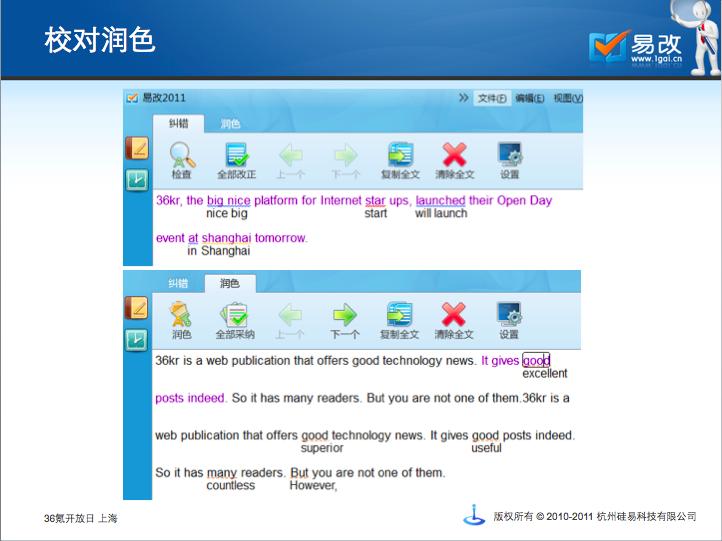Click 复制全文 icon in lower toolbar
722x541 pixels.
(x=400, y=314)
